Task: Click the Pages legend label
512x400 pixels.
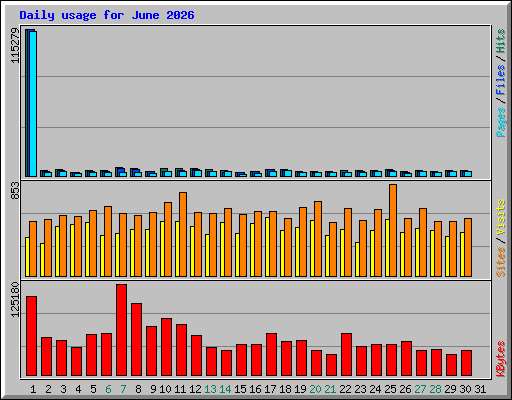Action: (501, 122)
